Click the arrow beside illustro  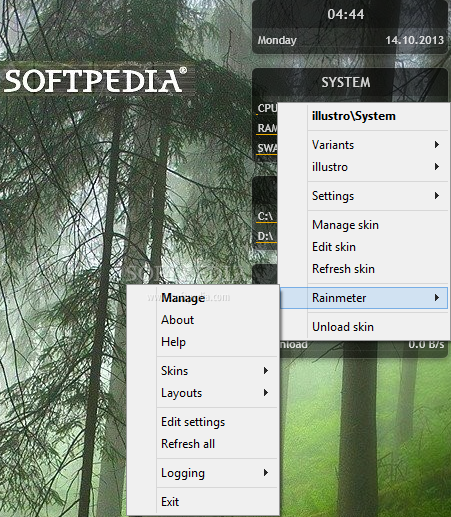click(437, 167)
